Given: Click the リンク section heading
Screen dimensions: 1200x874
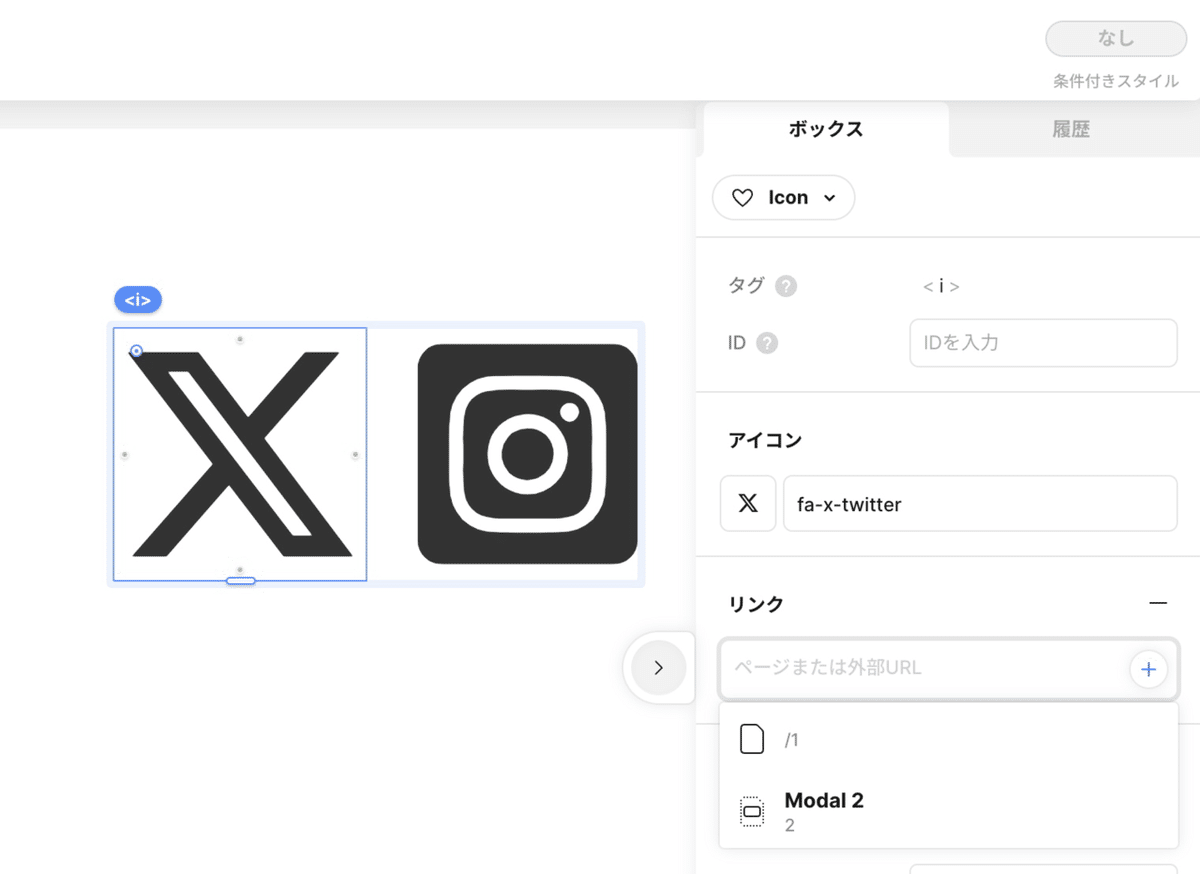Looking at the screenshot, I should (756, 604).
